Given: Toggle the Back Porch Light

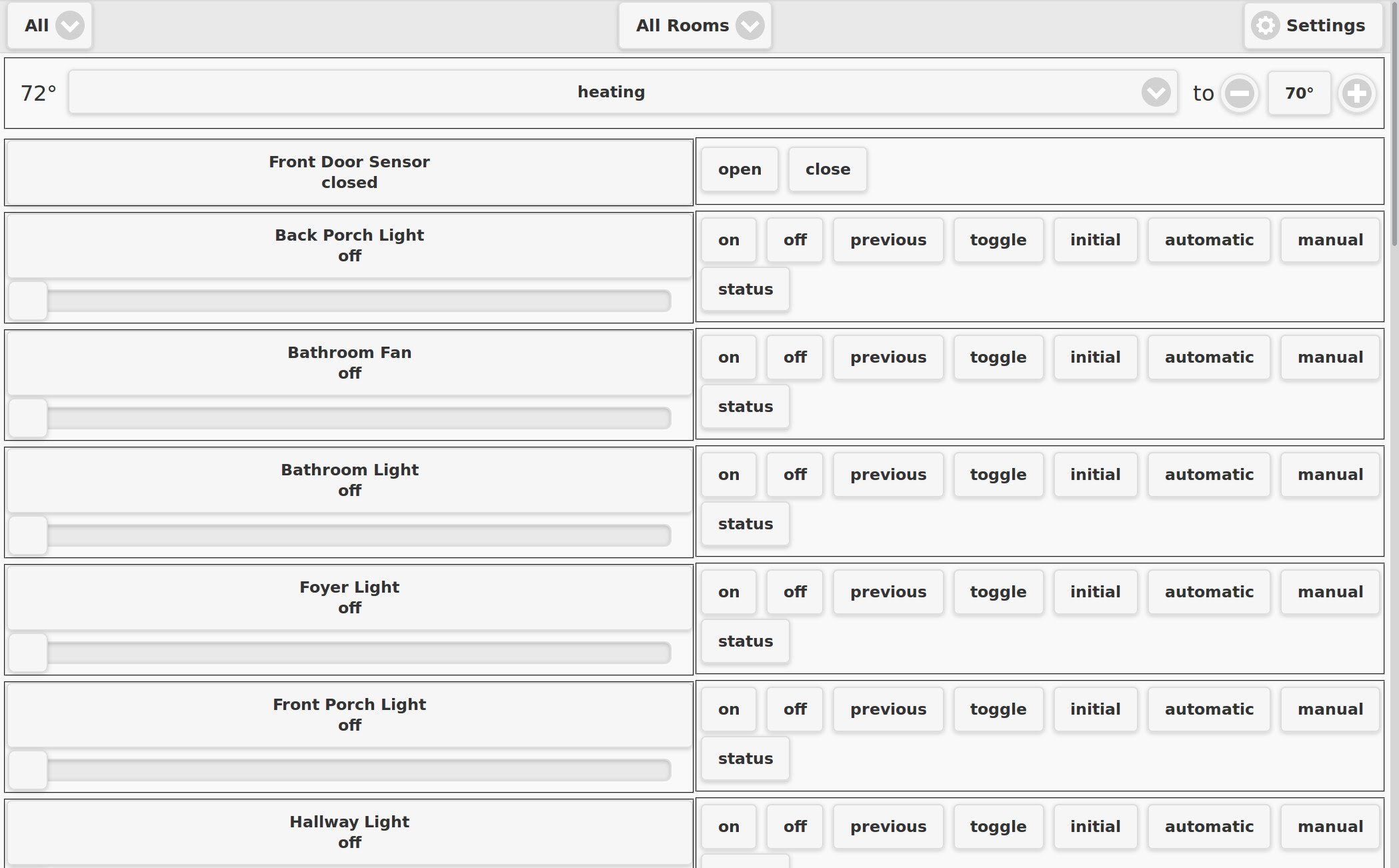Looking at the screenshot, I should (x=998, y=240).
